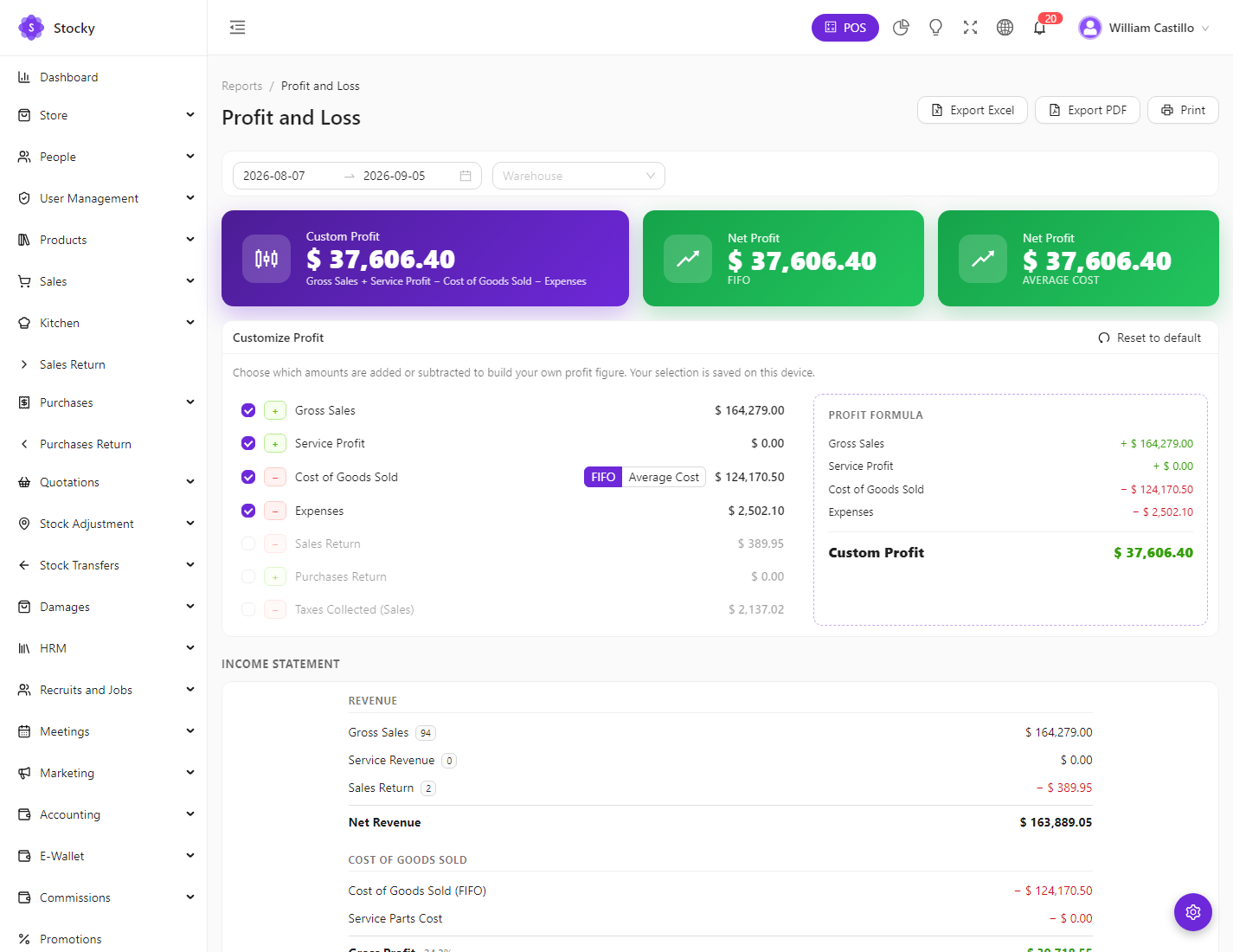This screenshot has width=1246, height=952.
Task: Collapse the sidebar with the menu icon
Action: pos(237,28)
